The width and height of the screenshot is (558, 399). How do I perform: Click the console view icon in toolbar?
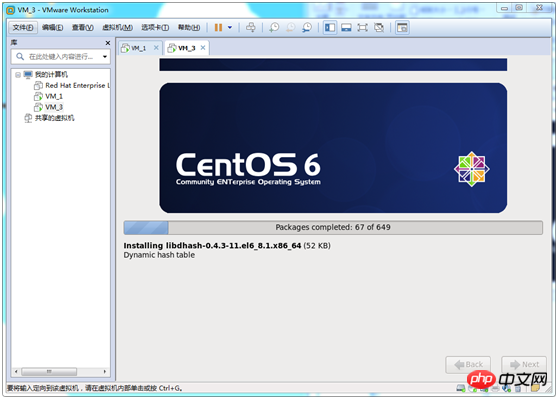[x=402, y=27]
